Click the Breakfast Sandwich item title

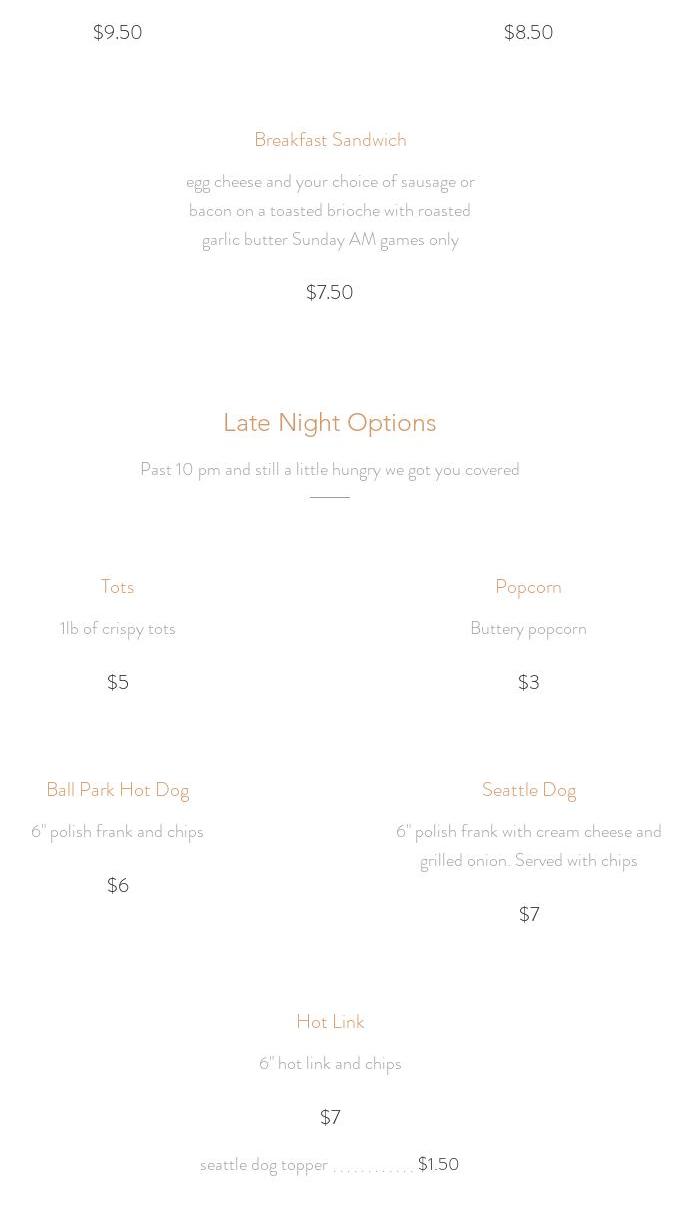coord(330,140)
